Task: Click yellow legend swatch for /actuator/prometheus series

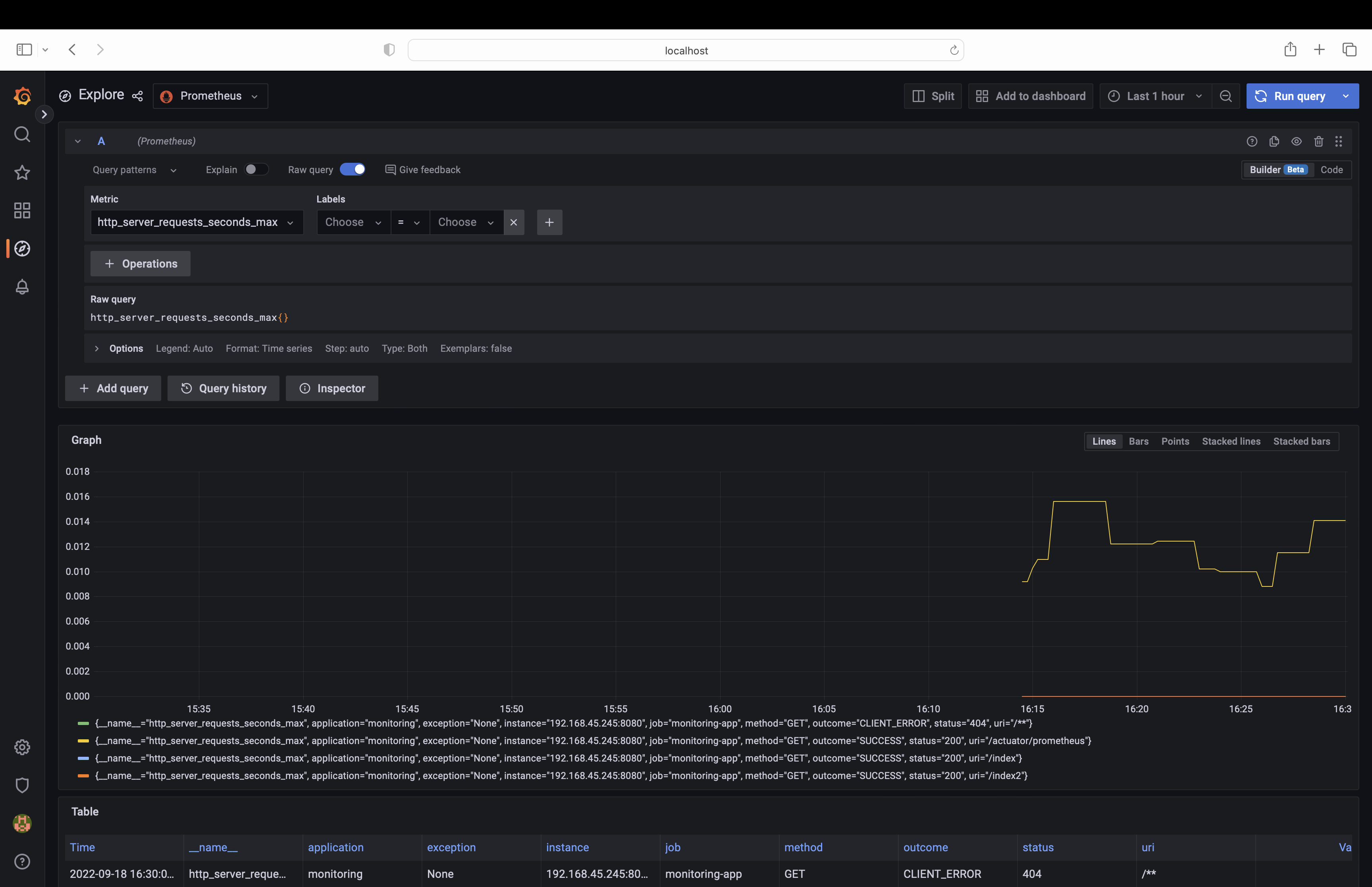Action: point(83,741)
